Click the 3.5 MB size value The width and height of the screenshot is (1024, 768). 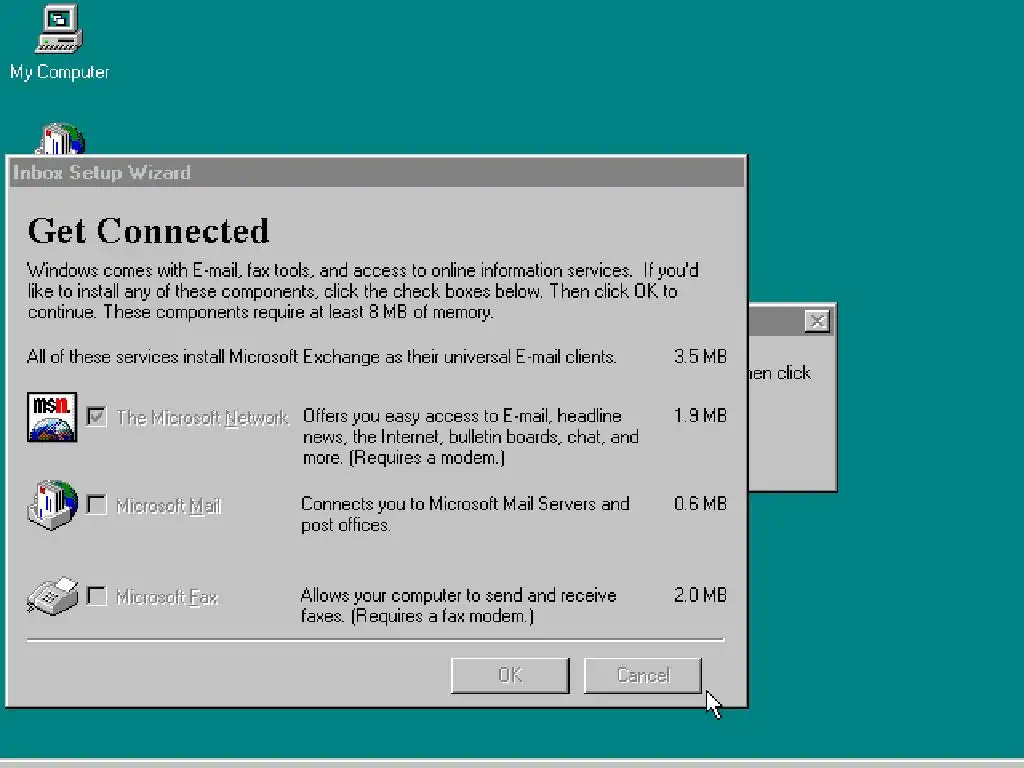[700, 357]
